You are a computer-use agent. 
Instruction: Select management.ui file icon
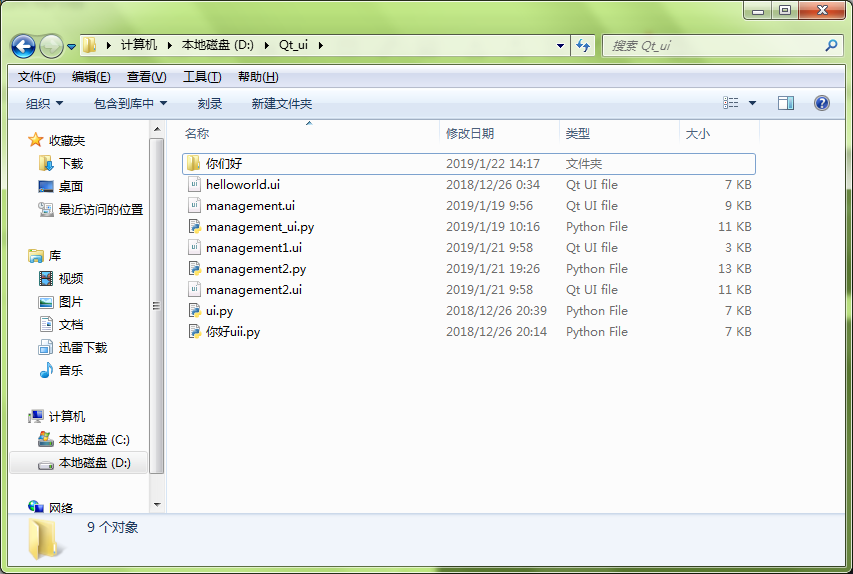click(x=194, y=205)
